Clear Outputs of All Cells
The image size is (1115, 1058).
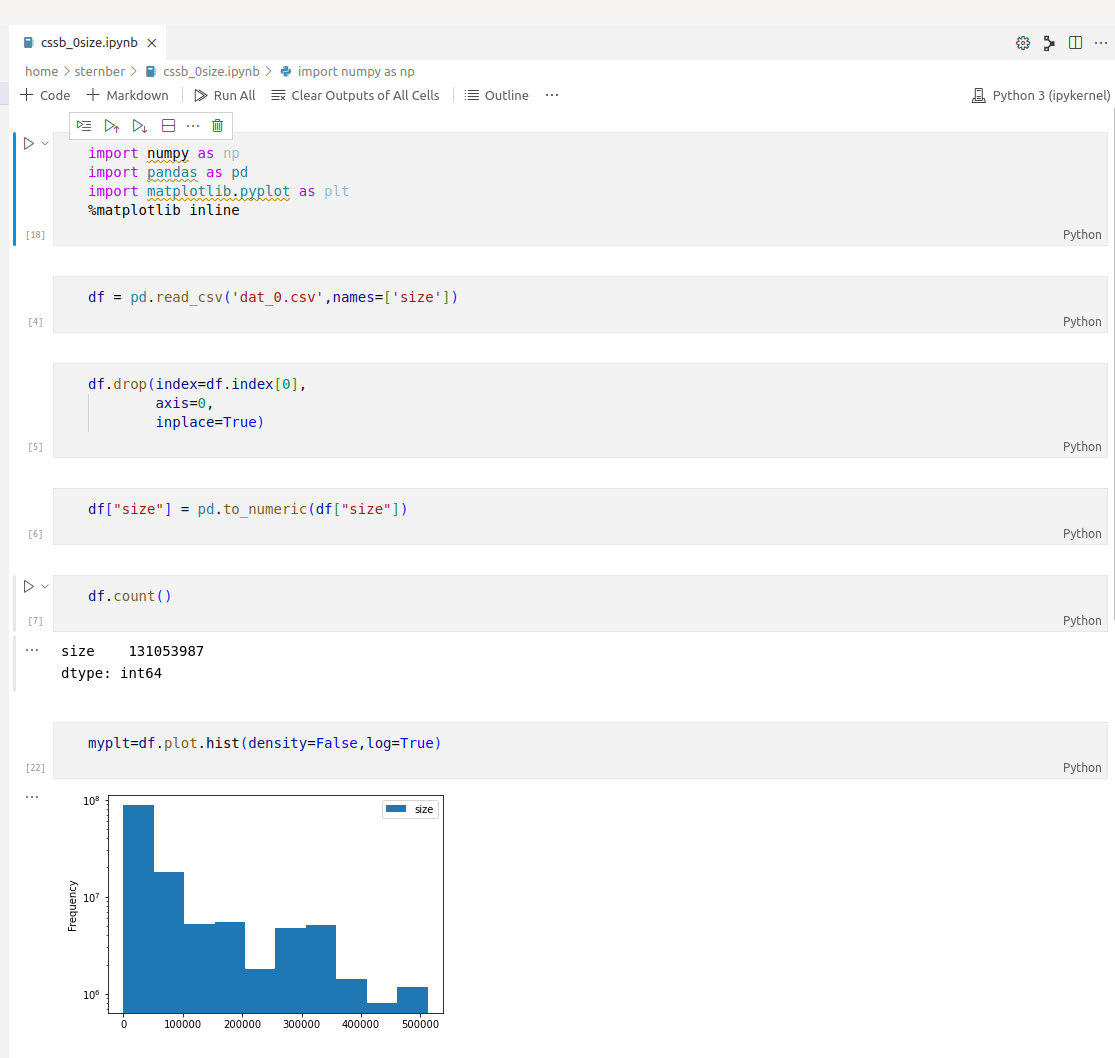click(x=355, y=96)
